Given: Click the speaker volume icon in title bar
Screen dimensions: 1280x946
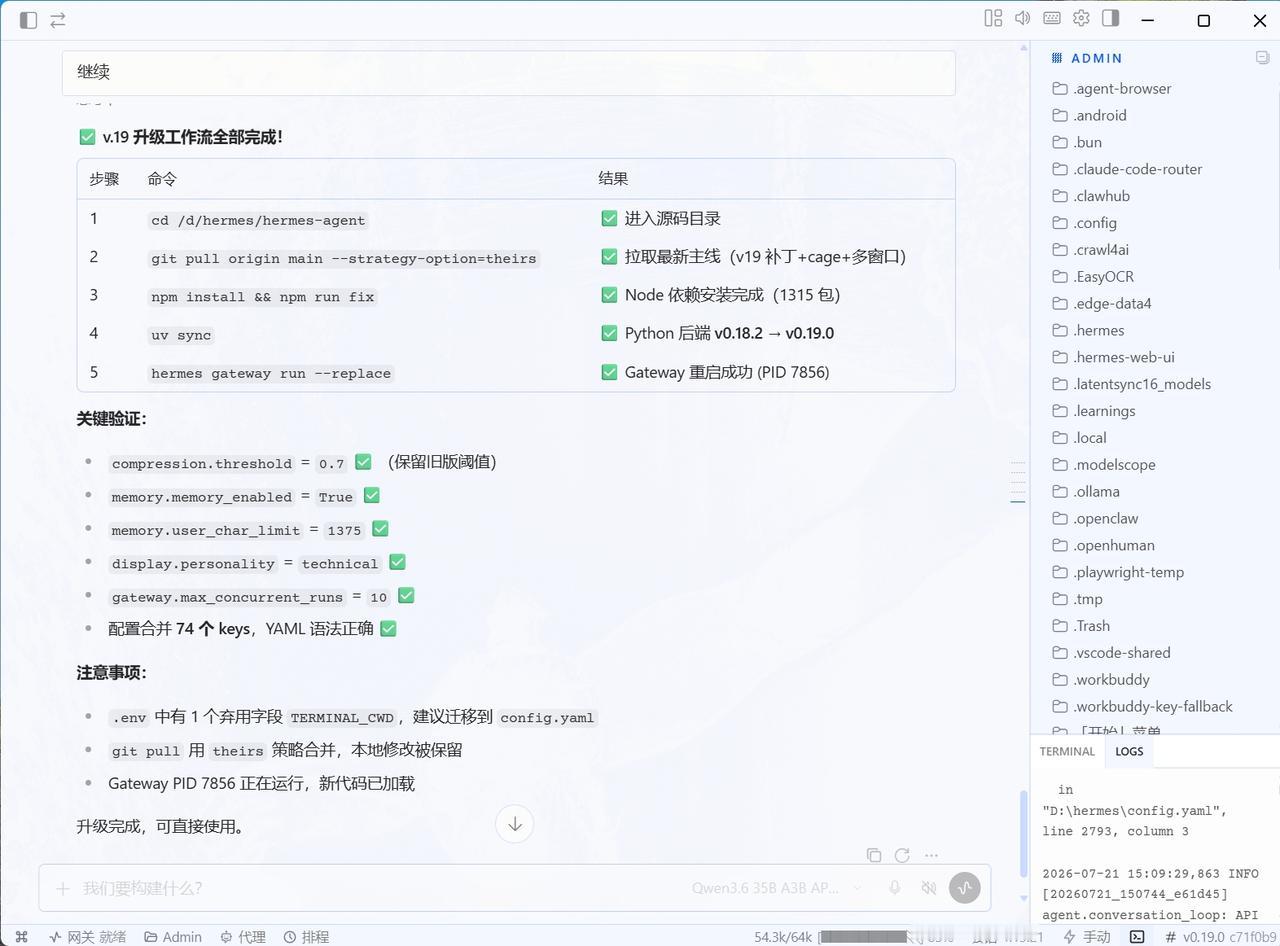Looking at the screenshot, I should pos(1022,18).
